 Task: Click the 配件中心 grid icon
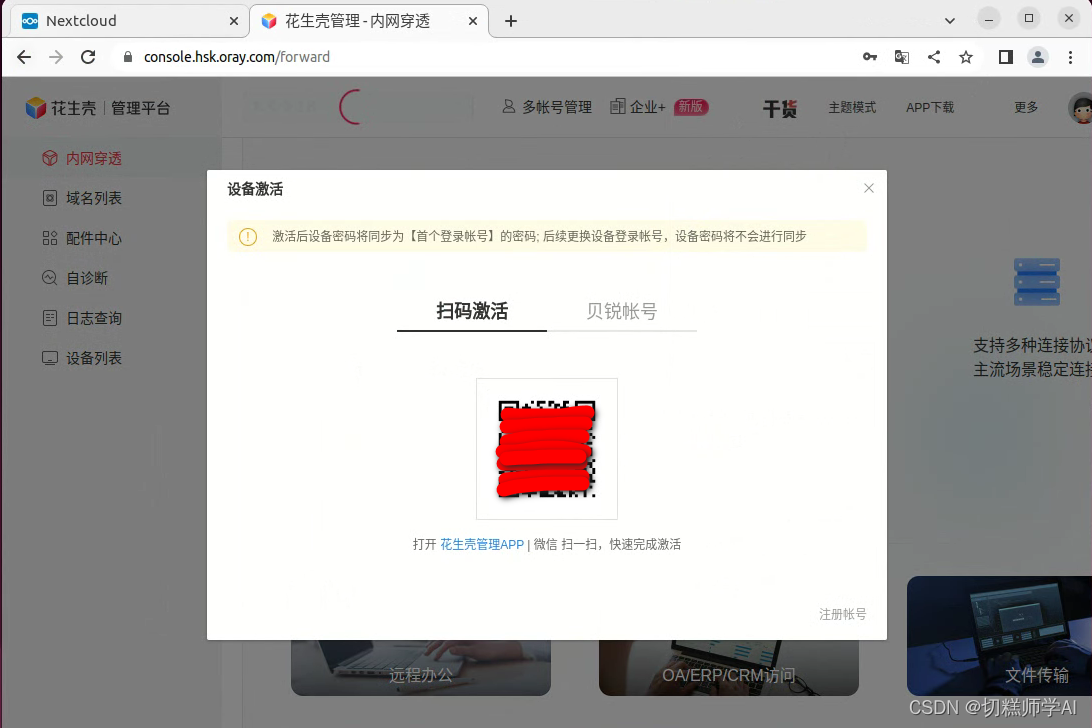point(49,238)
